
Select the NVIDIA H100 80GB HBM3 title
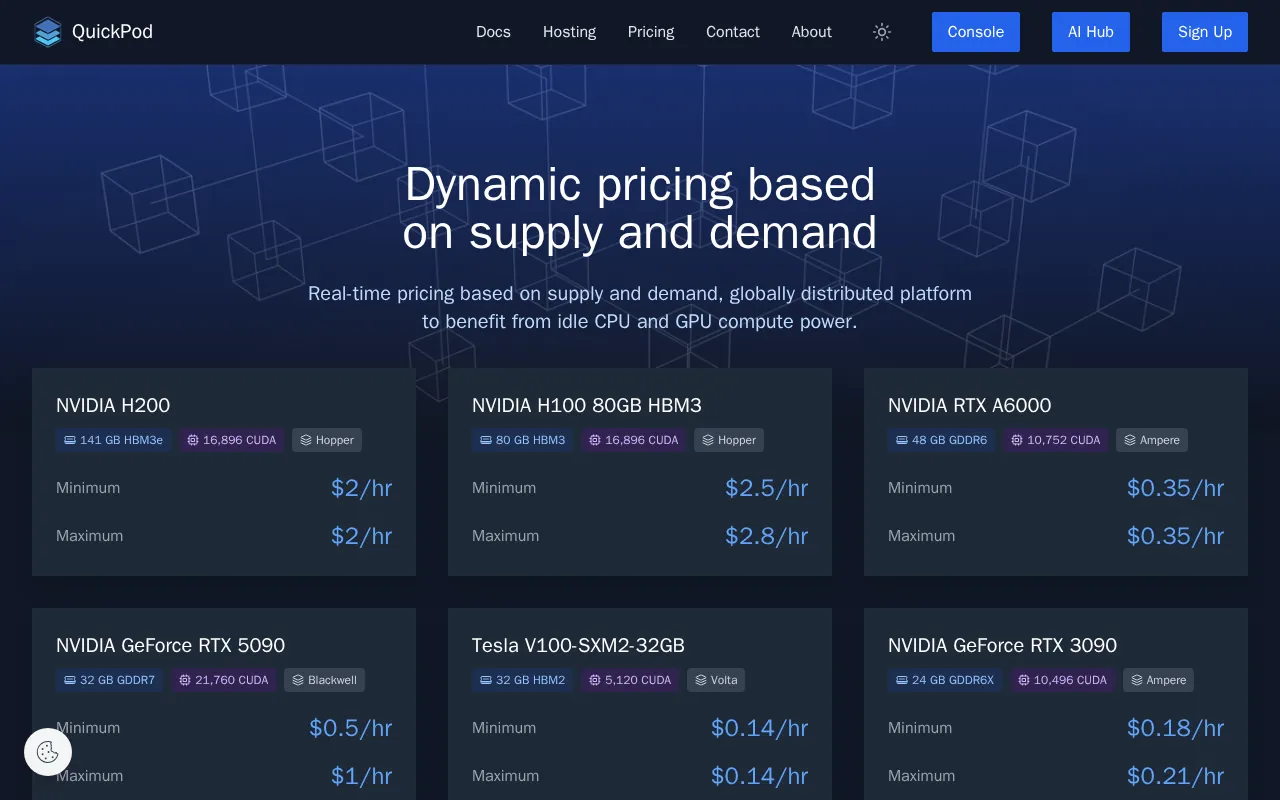[587, 405]
